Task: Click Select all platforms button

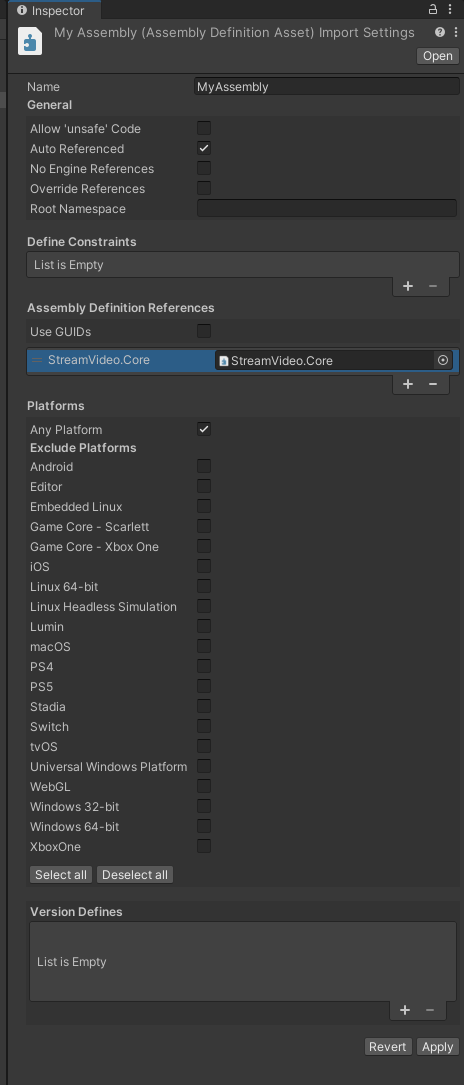Action: coord(61,875)
